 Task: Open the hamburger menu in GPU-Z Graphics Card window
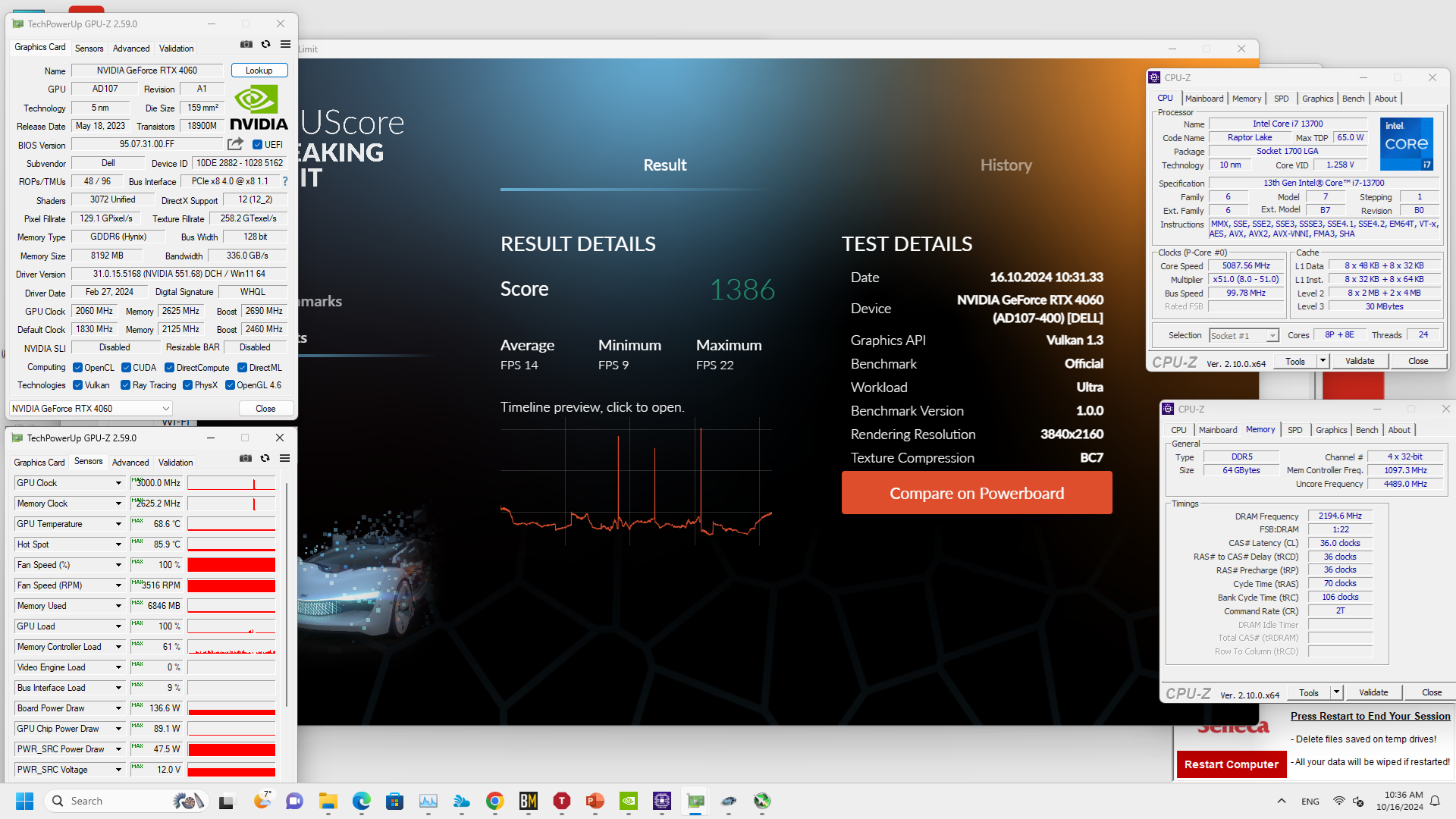tap(286, 45)
